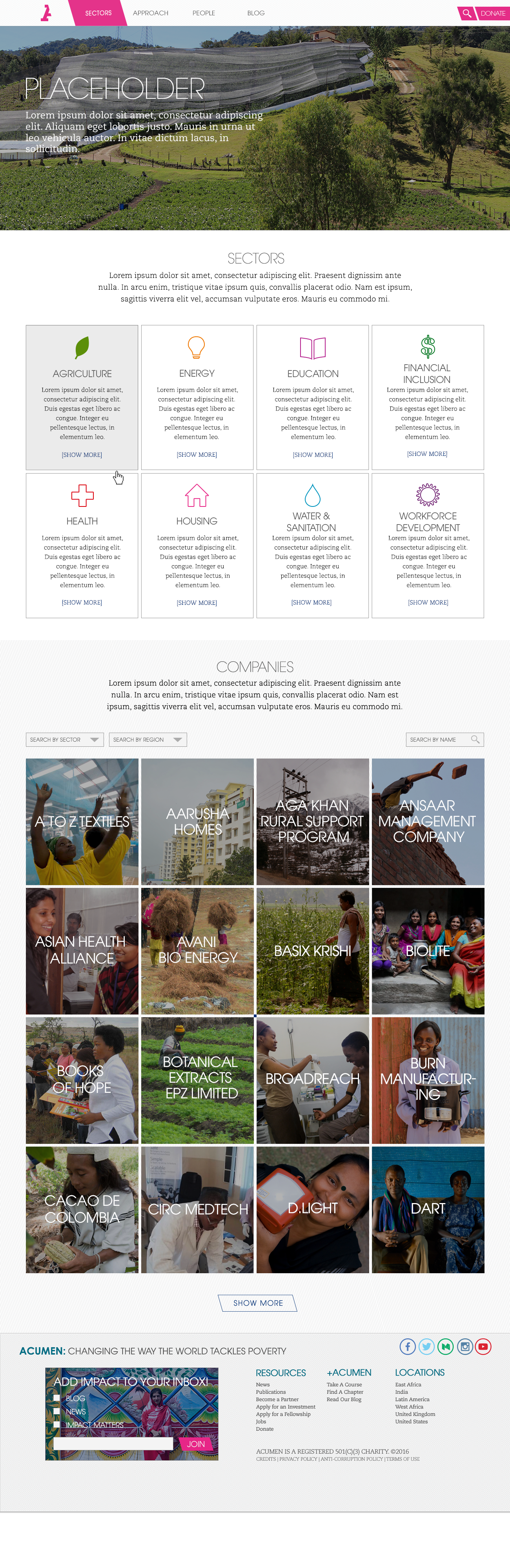
Task: Click the Acumen logo in header
Action: point(46,13)
